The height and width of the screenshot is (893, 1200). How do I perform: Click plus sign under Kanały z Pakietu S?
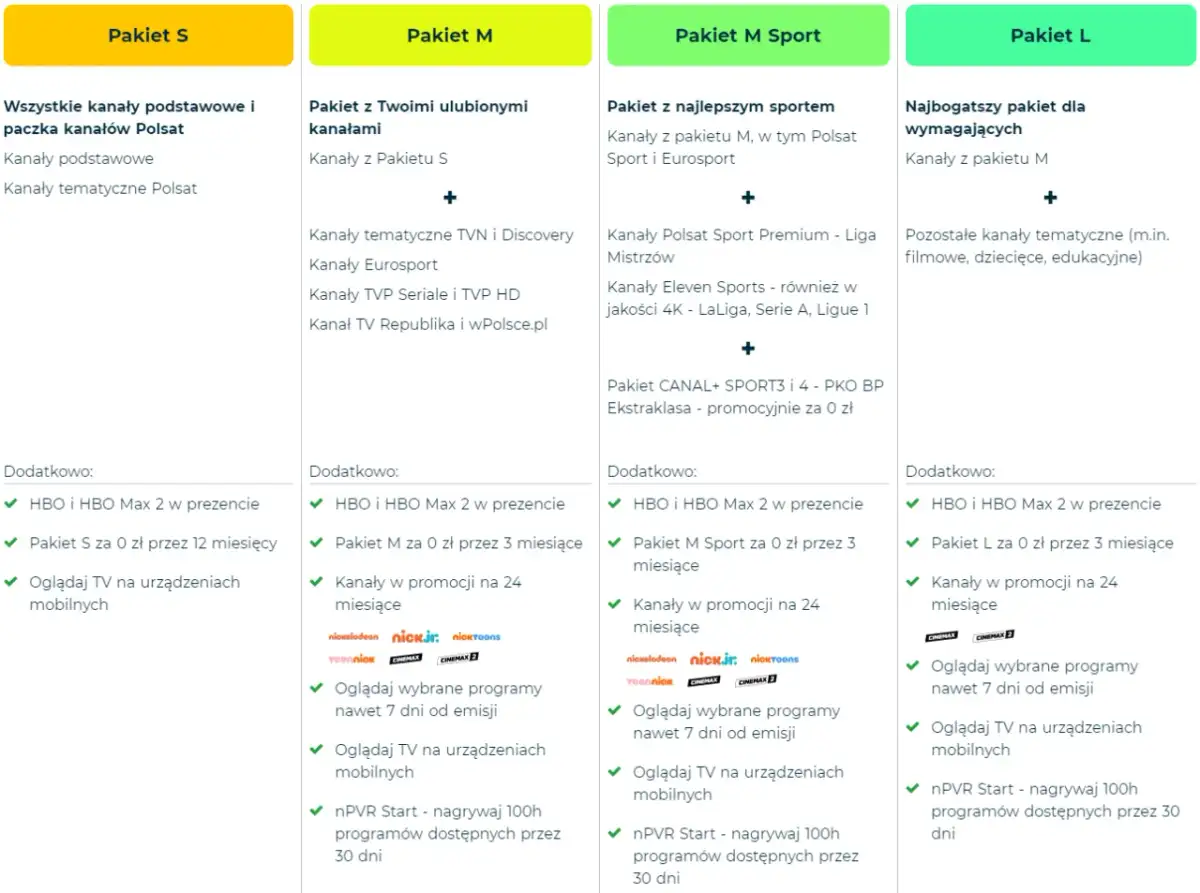coord(450,197)
